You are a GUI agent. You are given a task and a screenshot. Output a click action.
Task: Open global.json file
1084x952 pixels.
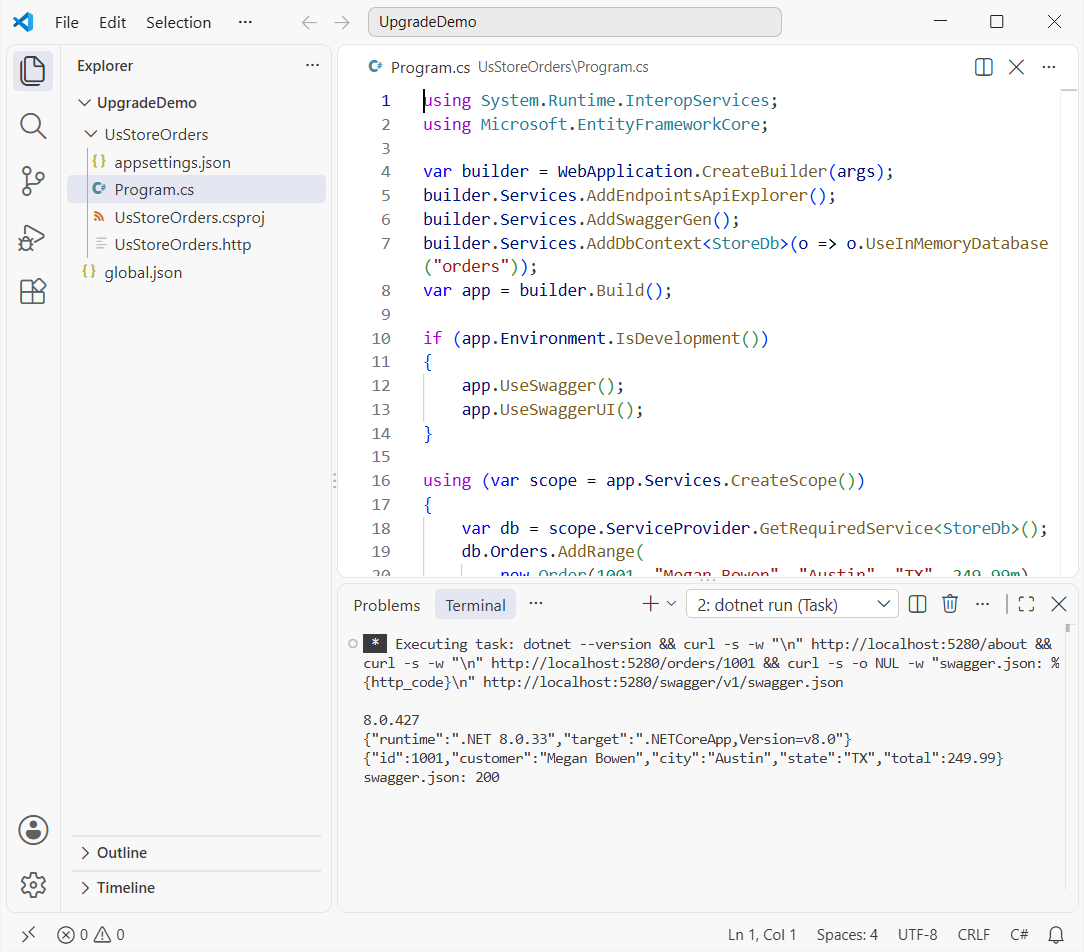(196, 272)
